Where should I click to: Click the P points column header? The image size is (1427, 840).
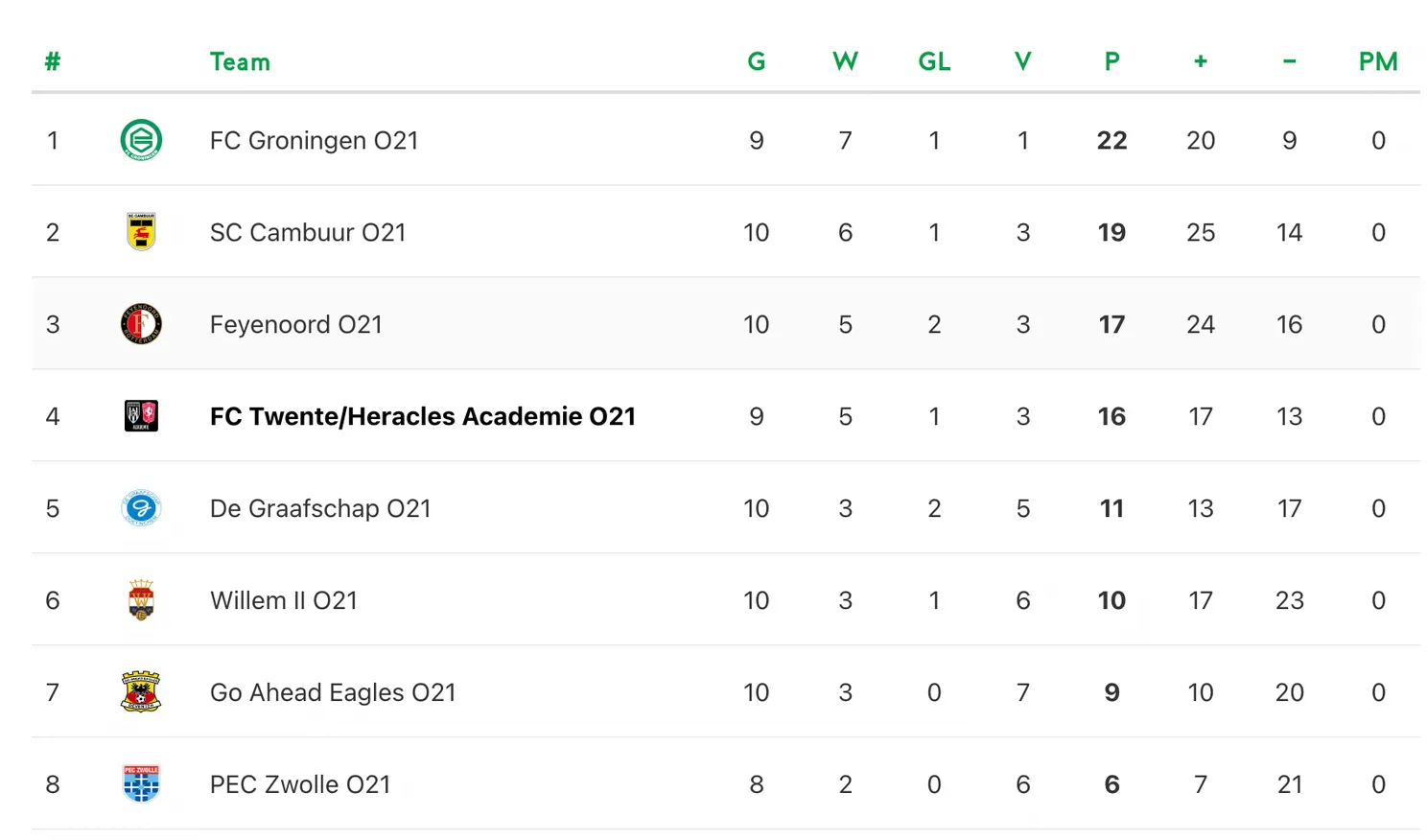[1111, 62]
